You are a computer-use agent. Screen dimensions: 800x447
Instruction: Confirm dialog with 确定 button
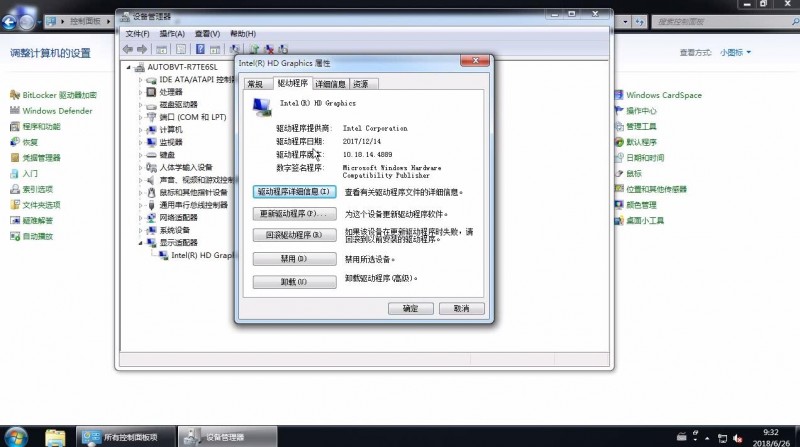point(411,308)
